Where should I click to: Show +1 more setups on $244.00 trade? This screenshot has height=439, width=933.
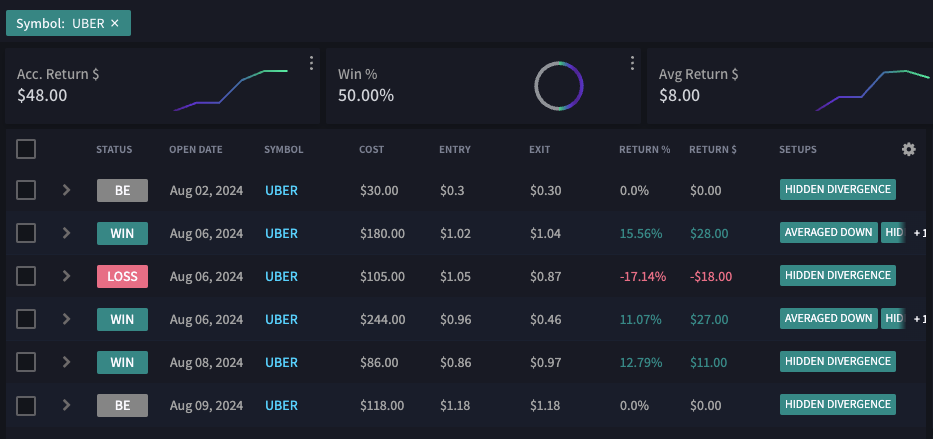click(920, 319)
